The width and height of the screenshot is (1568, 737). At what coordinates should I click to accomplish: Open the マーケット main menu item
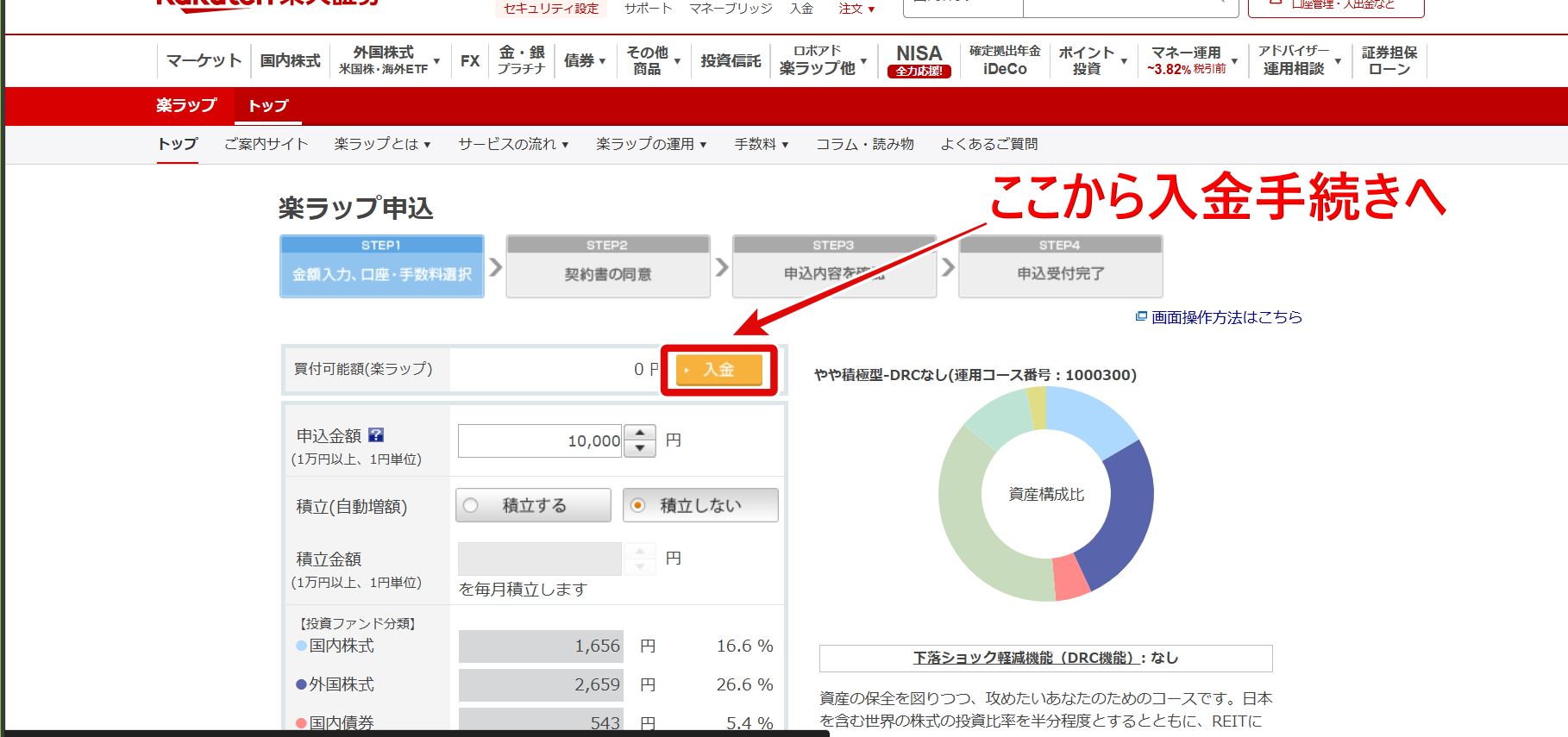click(204, 60)
